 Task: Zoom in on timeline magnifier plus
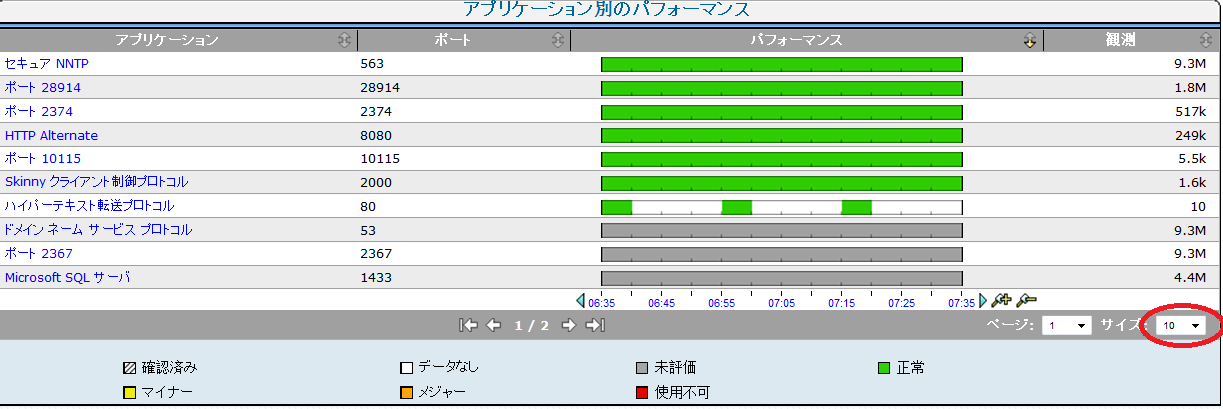click(x=1002, y=299)
